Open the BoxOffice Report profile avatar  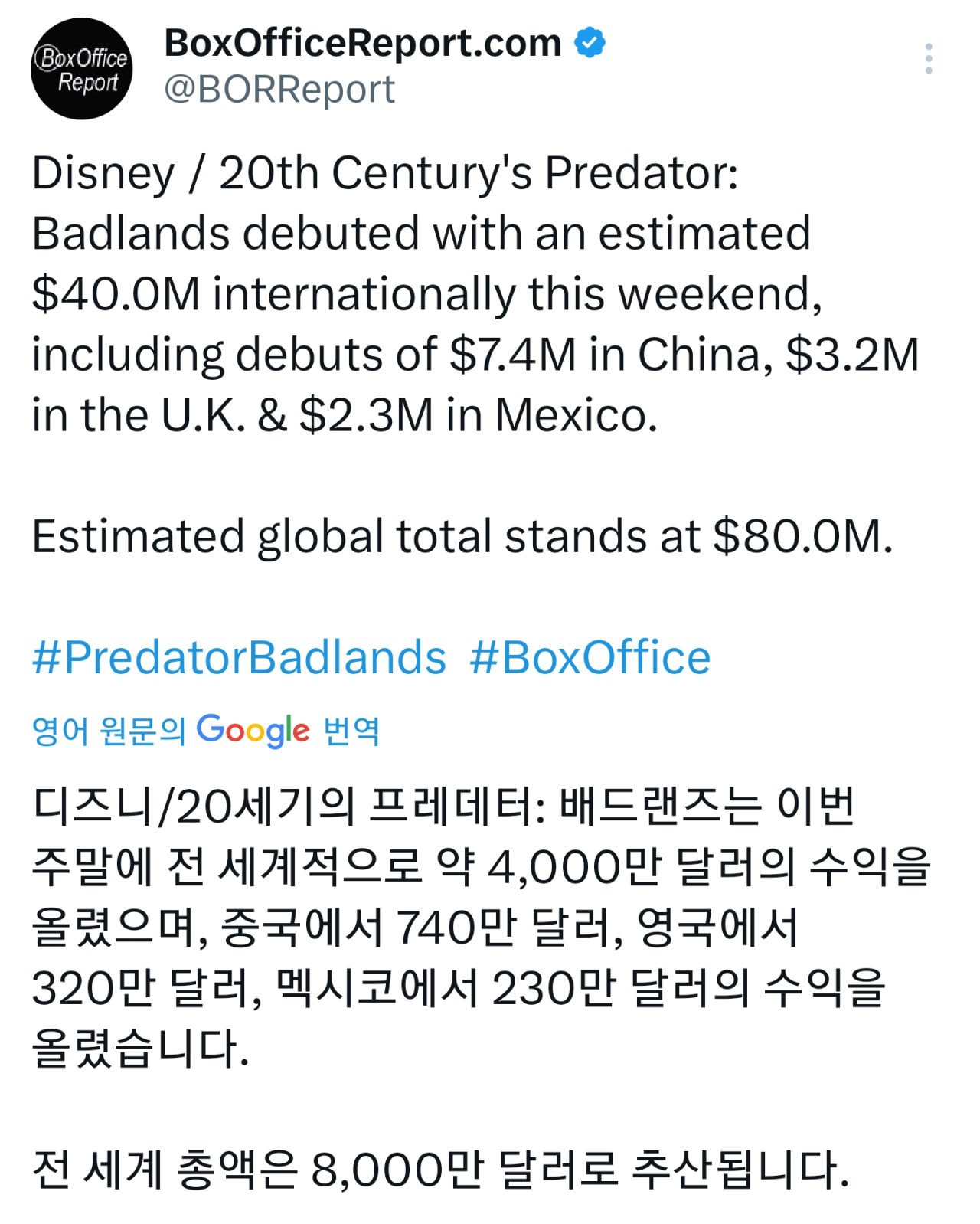[x=81, y=69]
